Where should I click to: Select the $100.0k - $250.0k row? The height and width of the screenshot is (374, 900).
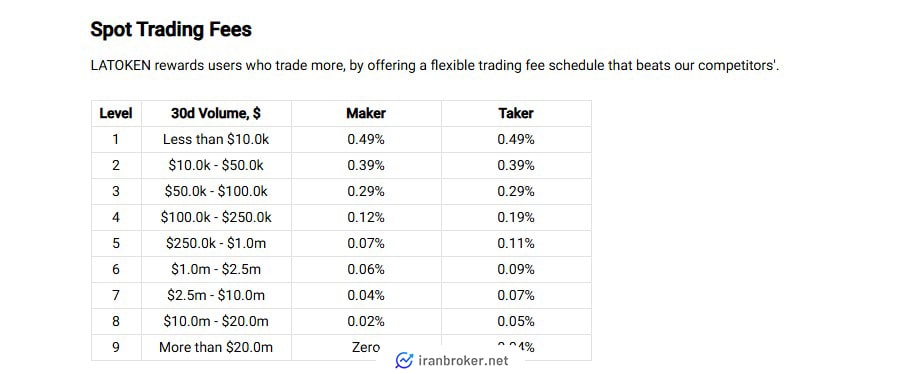[x=341, y=217]
